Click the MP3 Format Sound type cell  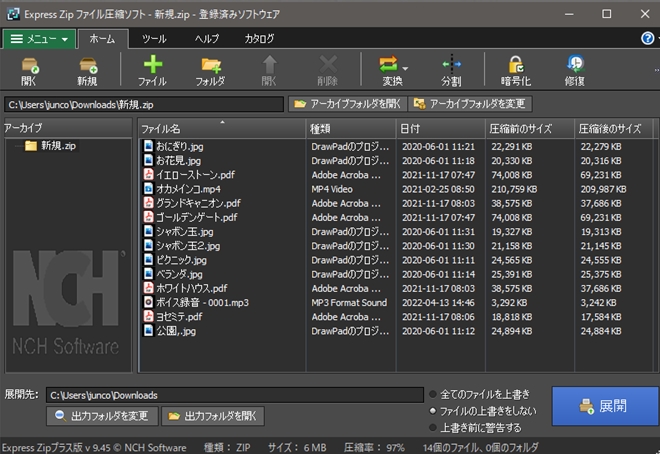point(349,303)
